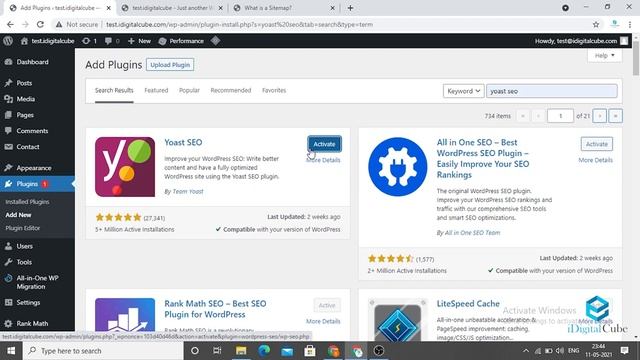Screen dimensions: 640x360
Task: Open Settings in sidebar
Action: 28,302
